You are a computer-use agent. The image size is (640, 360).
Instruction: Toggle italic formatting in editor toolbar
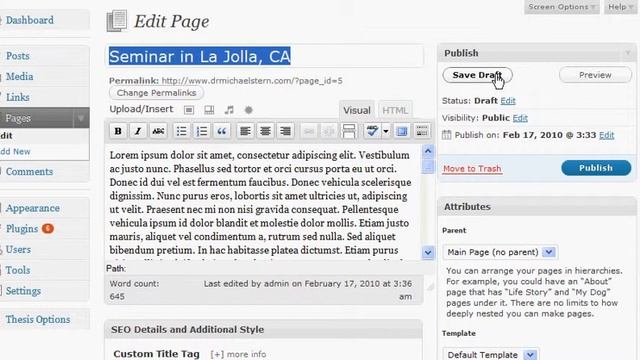(138, 131)
